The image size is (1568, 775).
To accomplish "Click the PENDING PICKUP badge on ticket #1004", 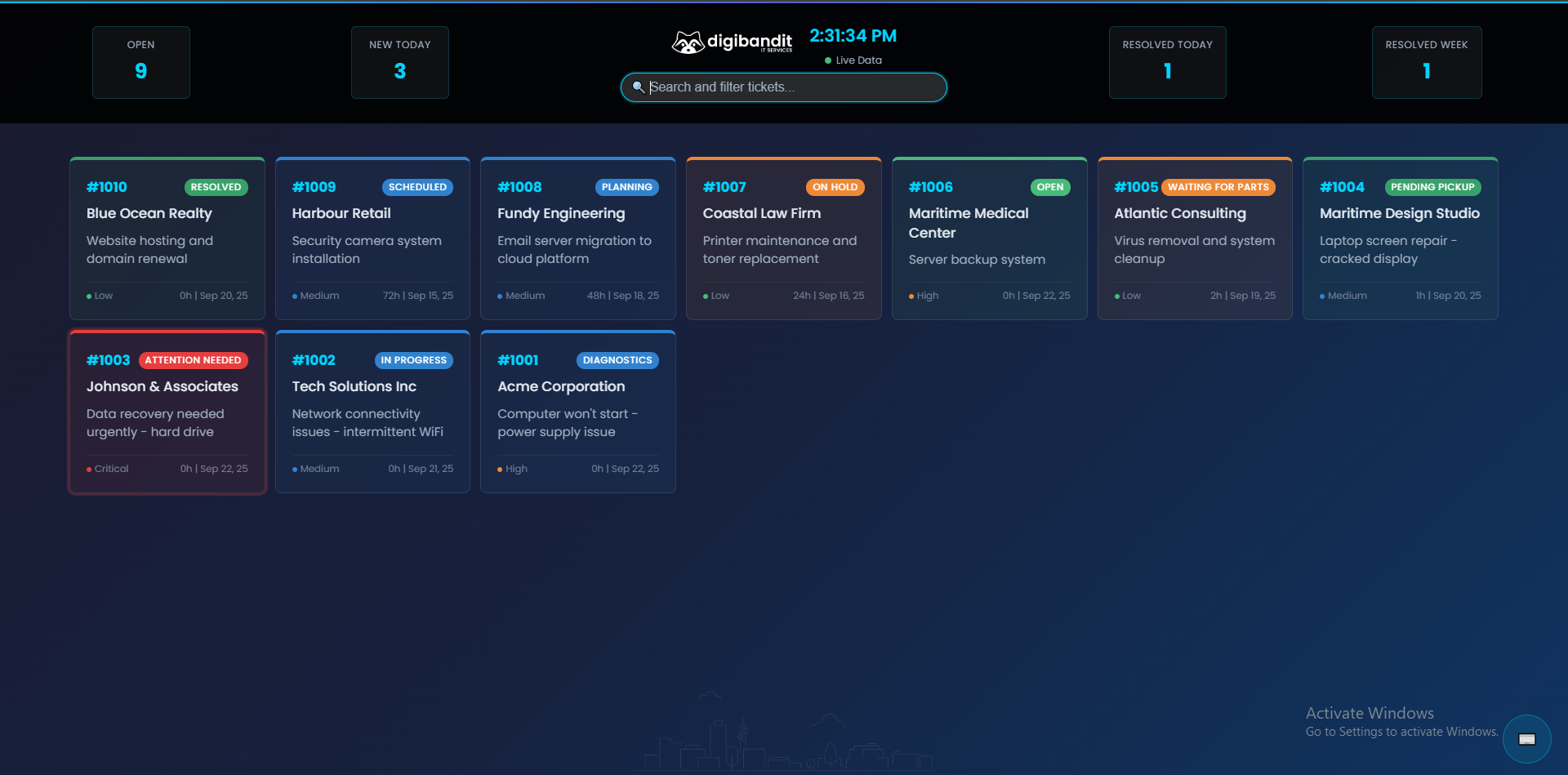I will point(1432,187).
